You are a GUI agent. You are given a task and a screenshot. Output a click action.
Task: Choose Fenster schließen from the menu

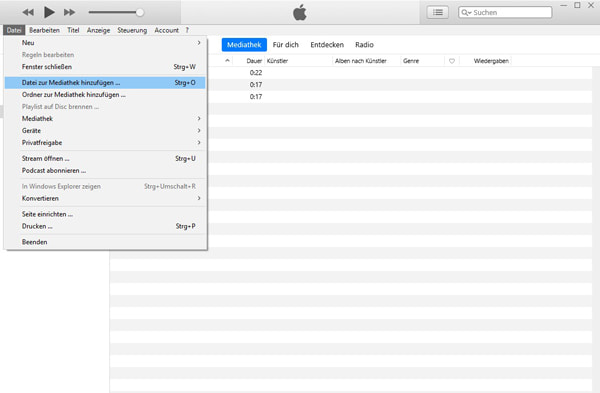point(105,67)
